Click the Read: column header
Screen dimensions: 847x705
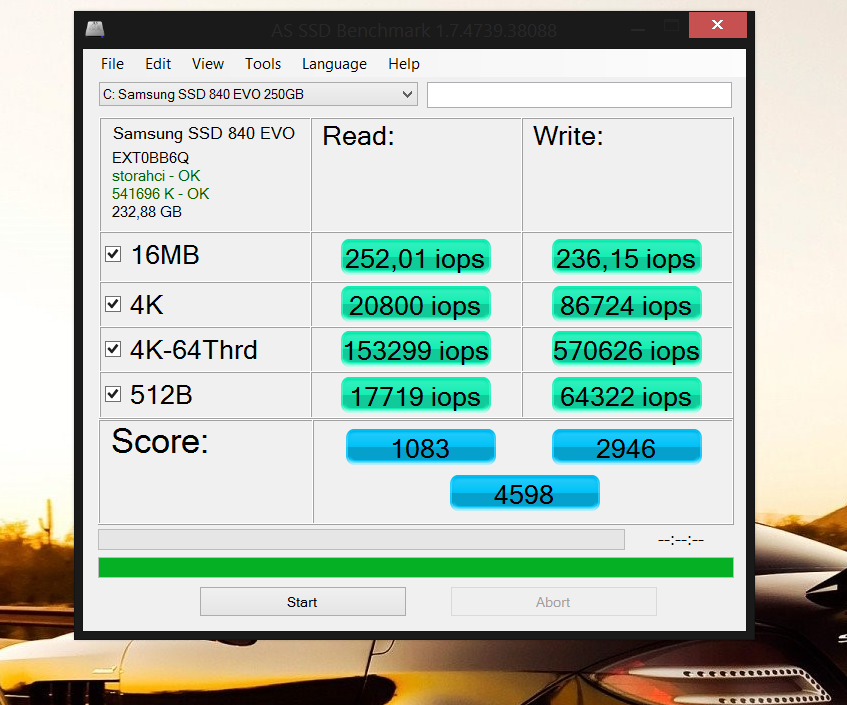[x=358, y=136]
